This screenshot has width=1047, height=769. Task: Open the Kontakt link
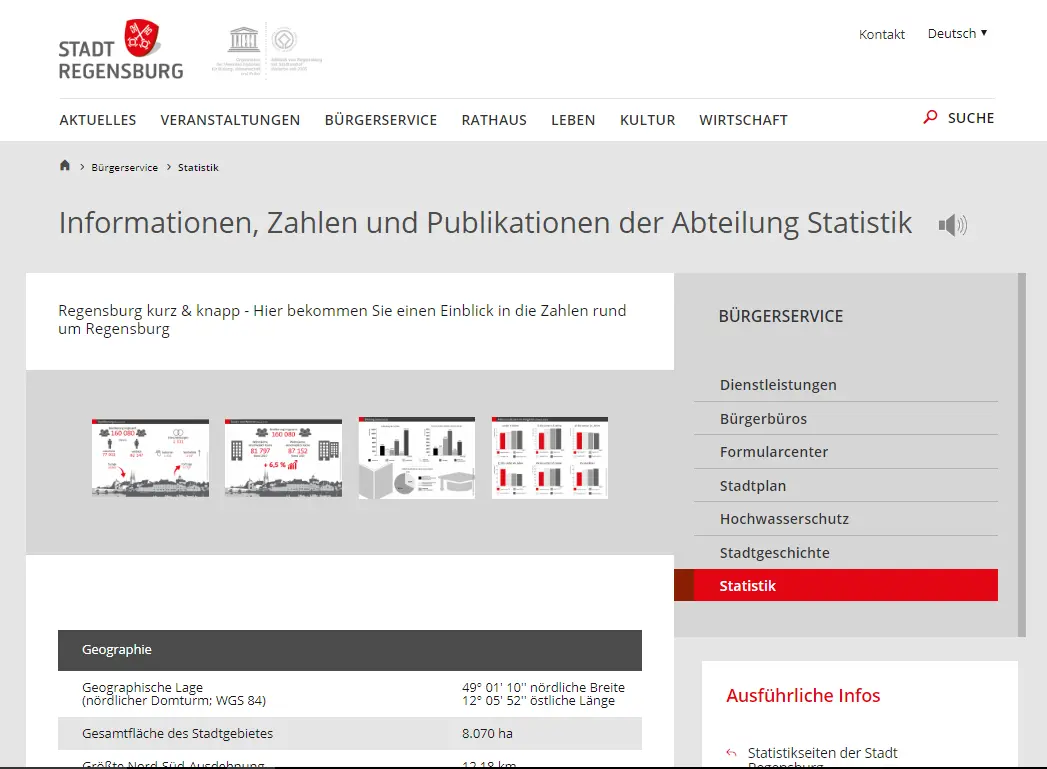[x=881, y=34]
